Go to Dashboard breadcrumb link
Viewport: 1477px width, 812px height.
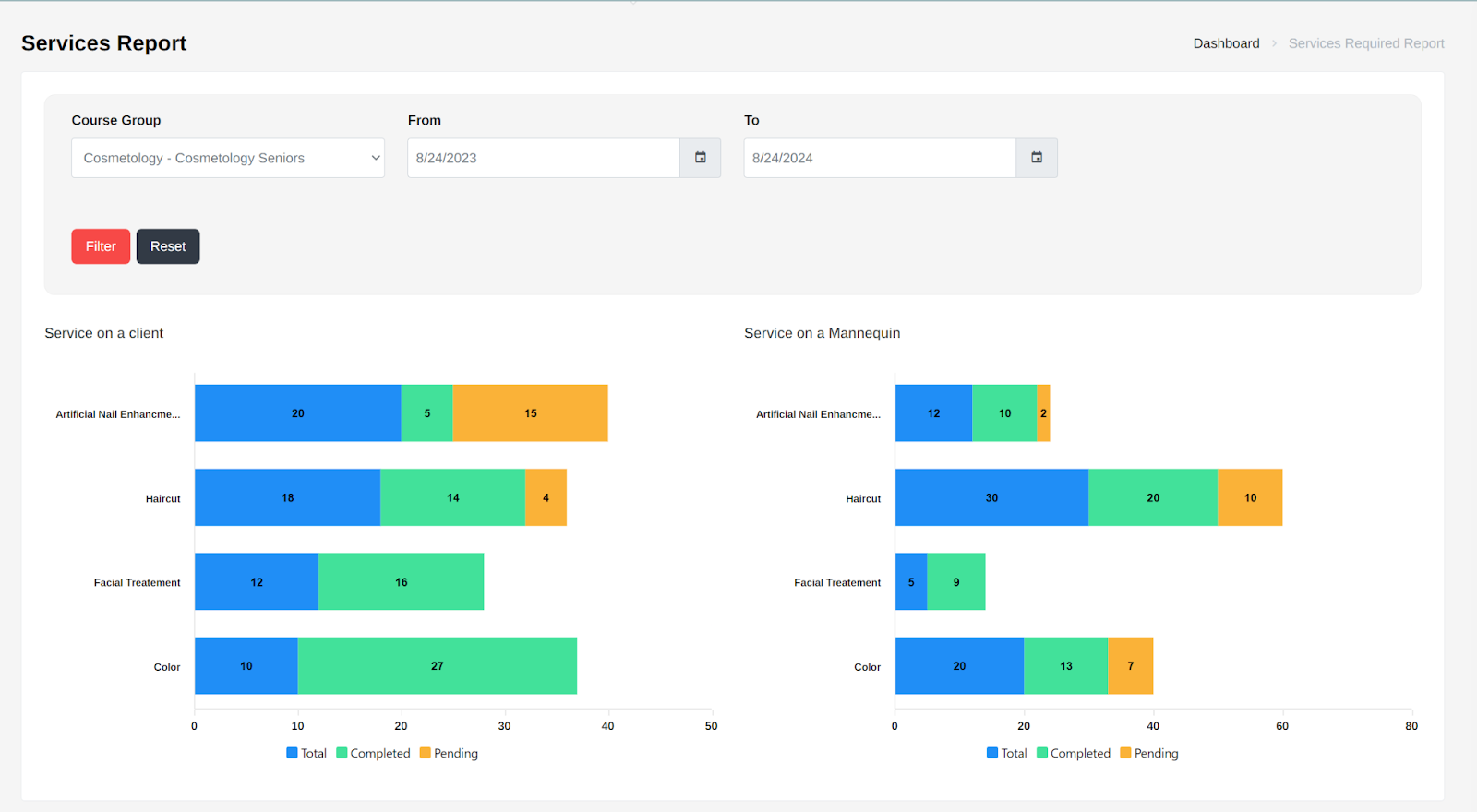pyautogui.click(x=1226, y=43)
